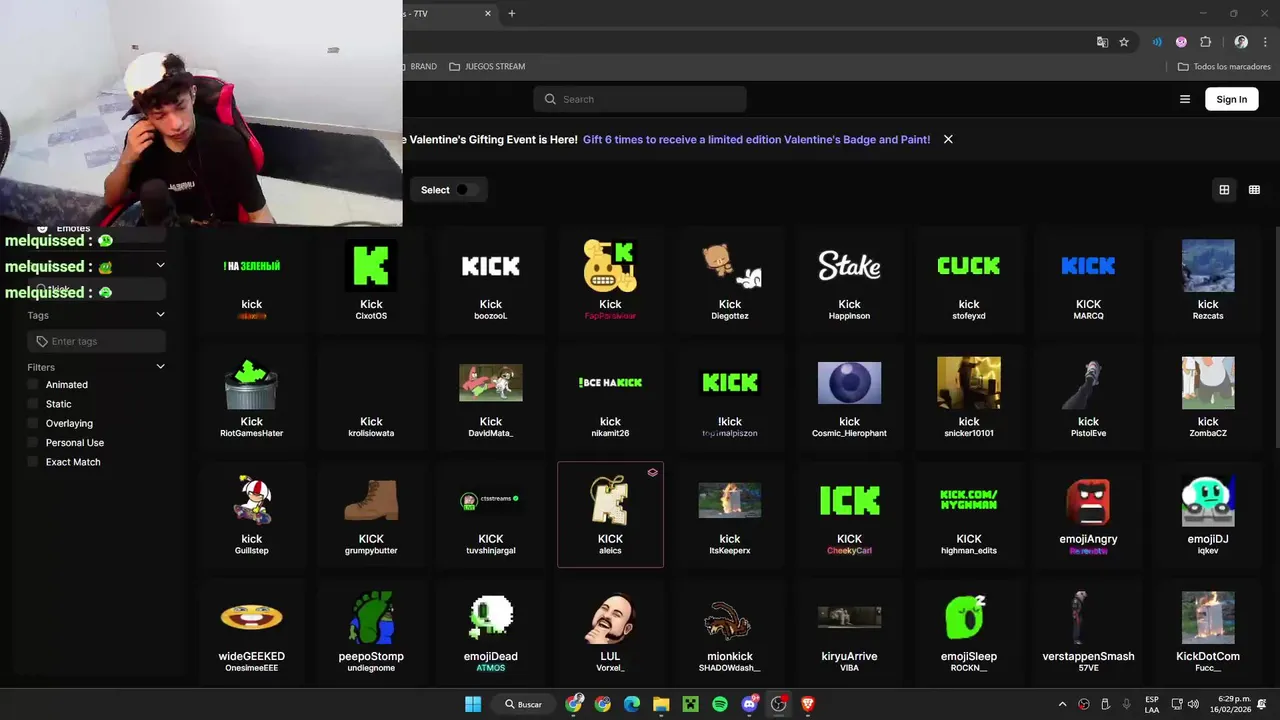The height and width of the screenshot is (720, 1280).
Task: Open the hamburger menu beside Sign In
Action: click(1185, 99)
